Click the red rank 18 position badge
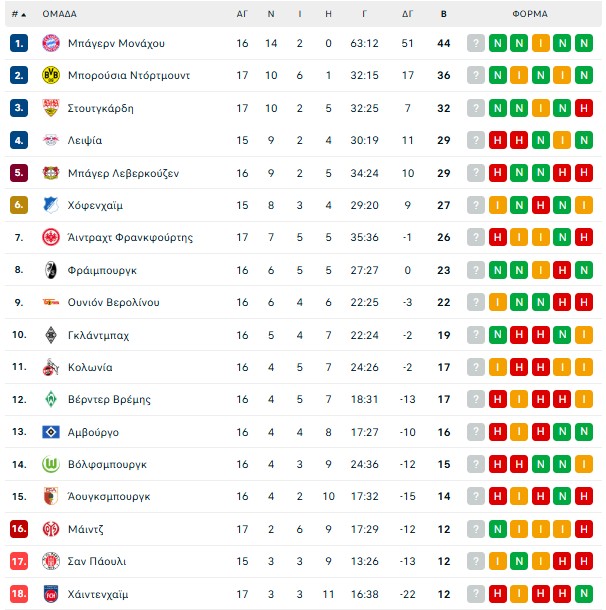606x610 pixels. click(x=19, y=594)
